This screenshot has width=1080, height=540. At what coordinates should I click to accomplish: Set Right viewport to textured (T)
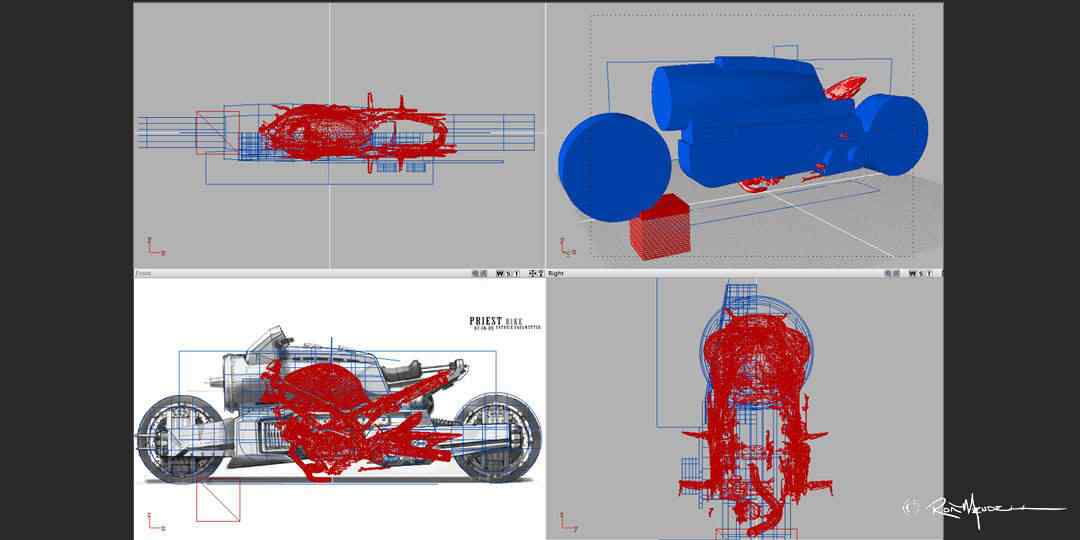929,273
